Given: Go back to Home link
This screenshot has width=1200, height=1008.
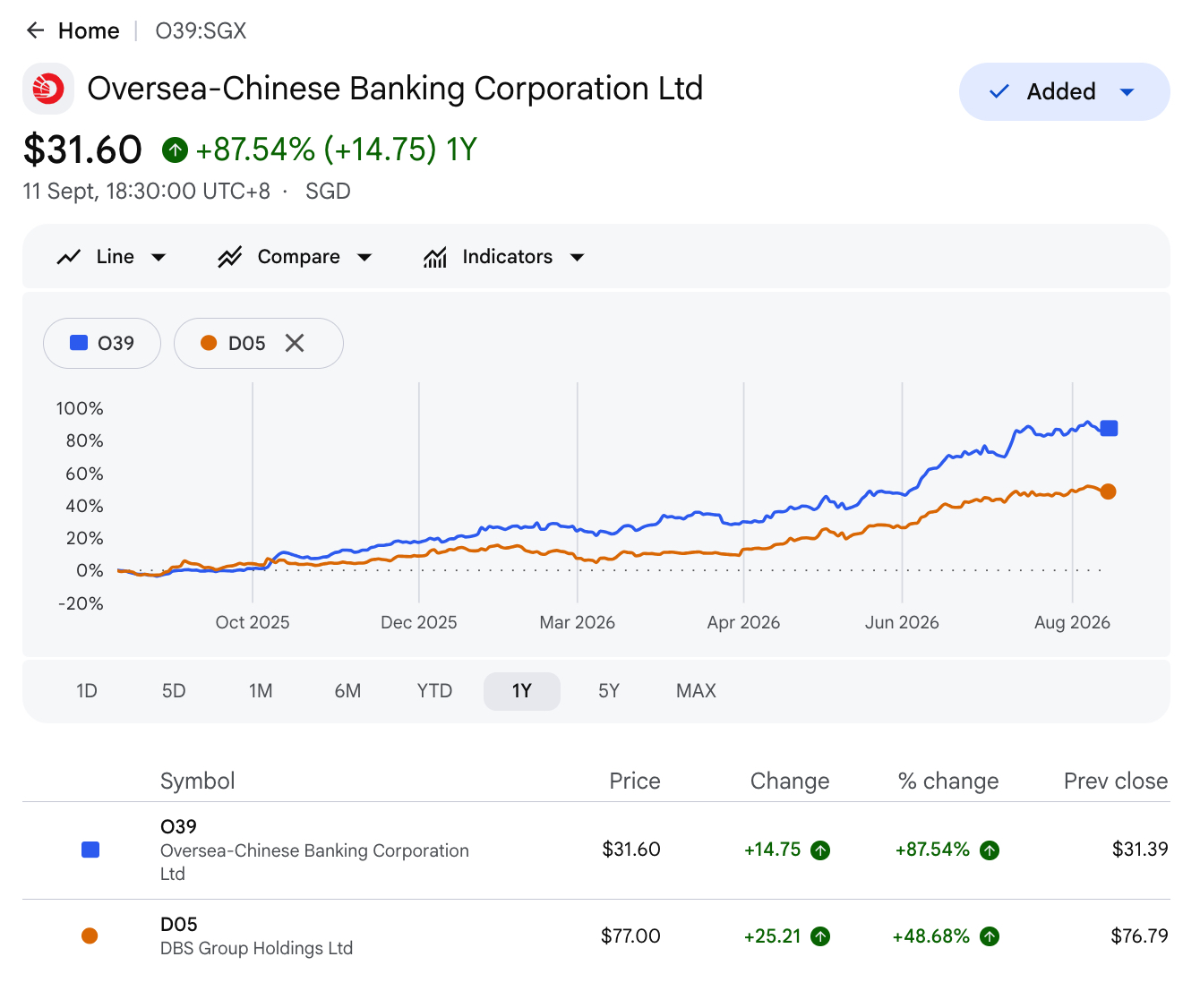Looking at the screenshot, I should (x=89, y=31).
